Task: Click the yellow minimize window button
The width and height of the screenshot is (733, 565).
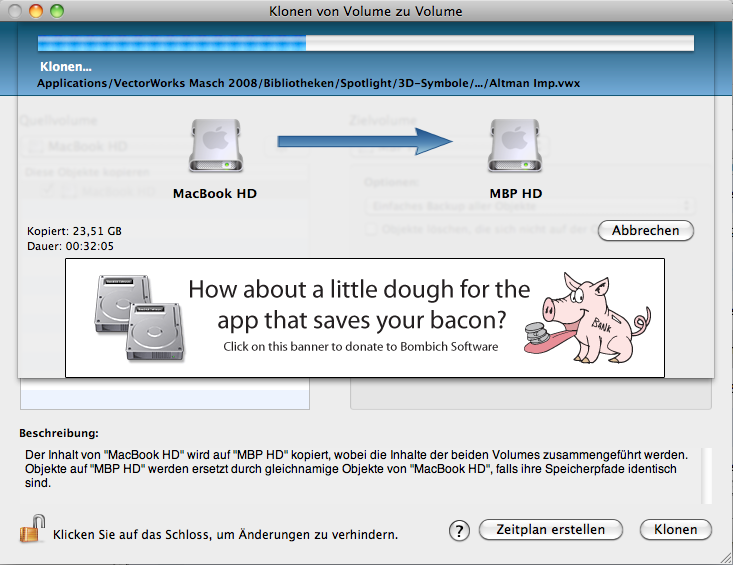Action: pos(36,11)
